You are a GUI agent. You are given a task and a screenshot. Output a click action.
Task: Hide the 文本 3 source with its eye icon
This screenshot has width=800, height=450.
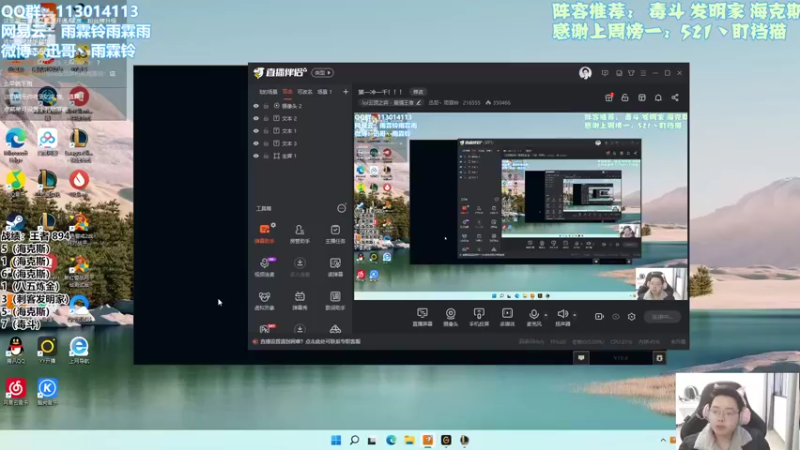coord(256,143)
